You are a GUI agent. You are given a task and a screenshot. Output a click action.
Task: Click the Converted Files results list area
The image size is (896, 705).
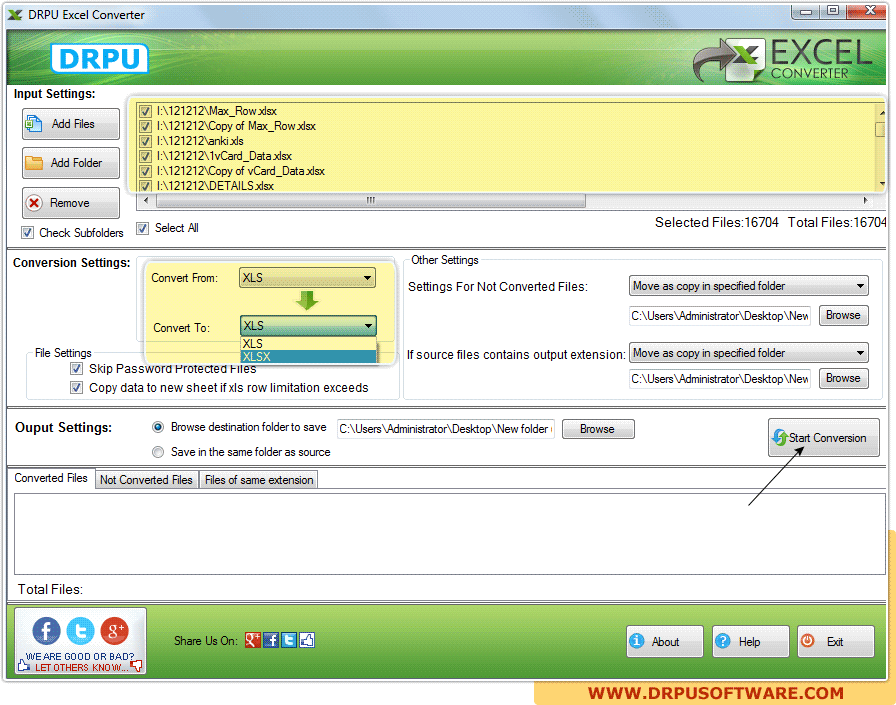click(450, 534)
